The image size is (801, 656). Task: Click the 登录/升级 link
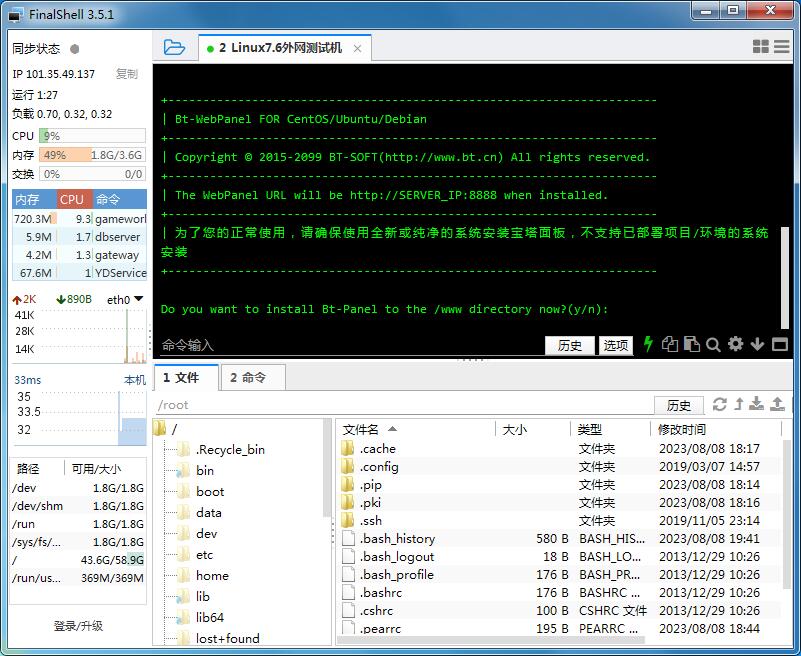[78, 625]
